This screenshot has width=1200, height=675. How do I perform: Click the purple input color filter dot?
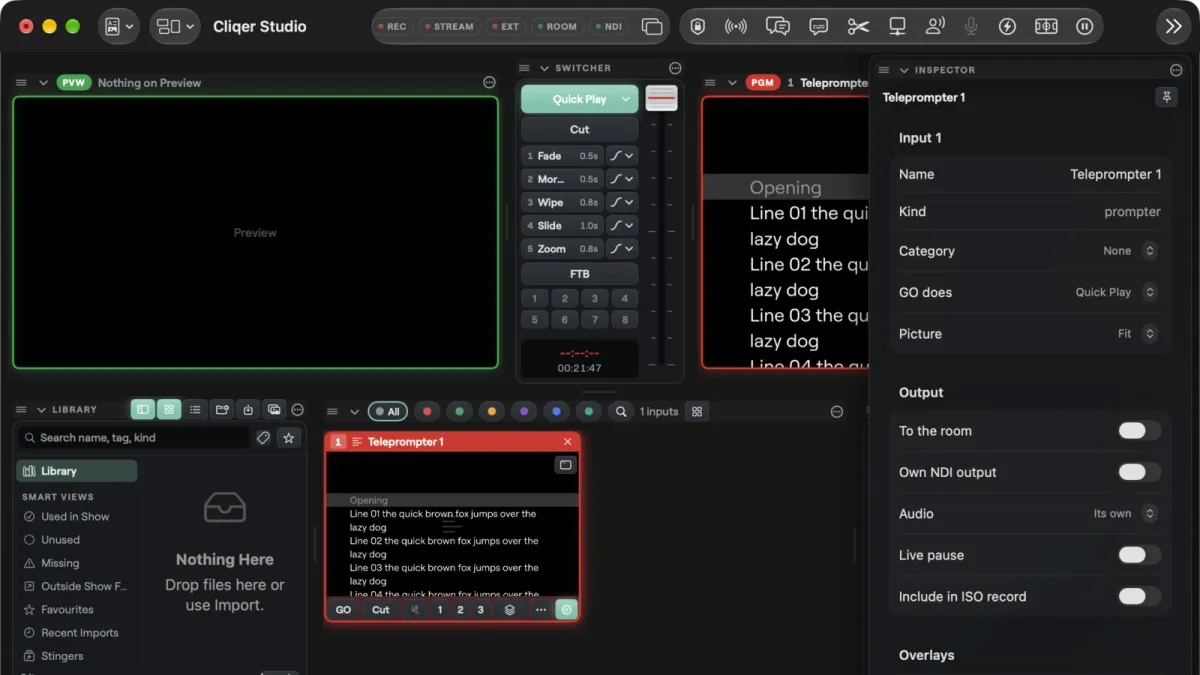(x=524, y=411)
